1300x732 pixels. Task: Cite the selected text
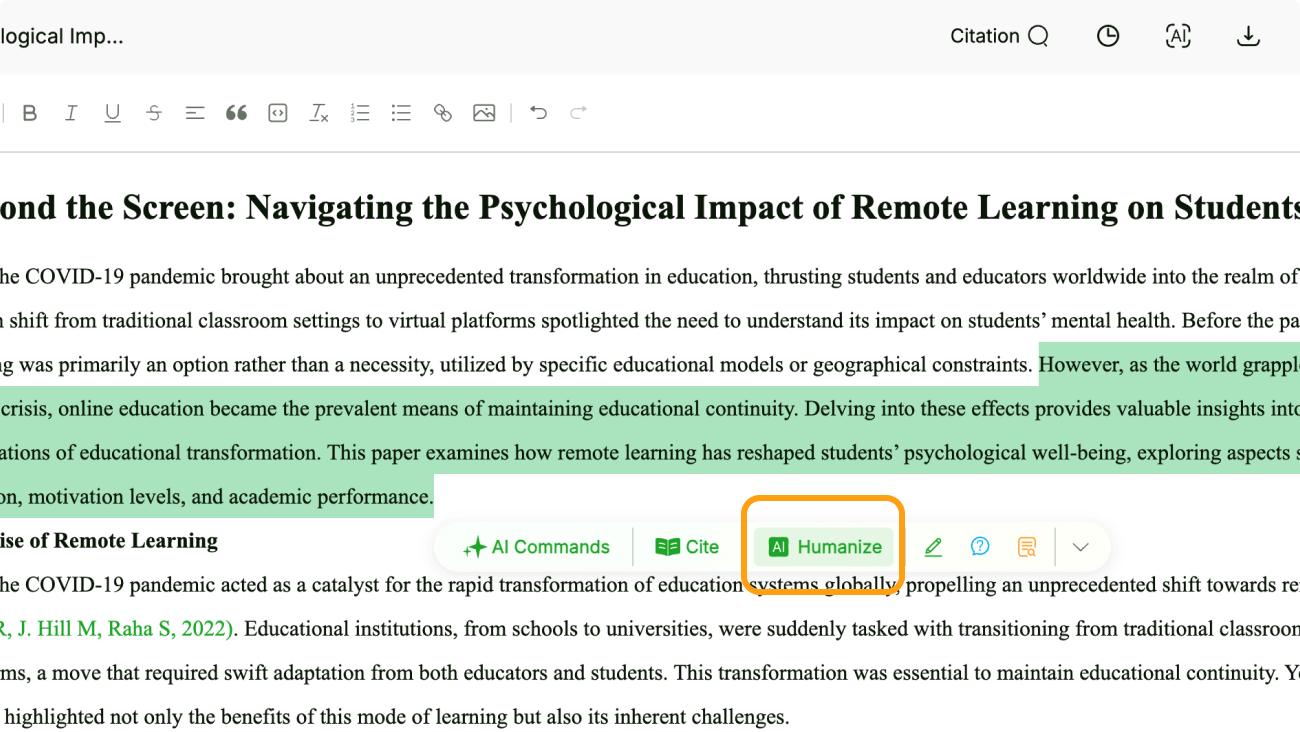pyautogui.click(x=687, y=547)
